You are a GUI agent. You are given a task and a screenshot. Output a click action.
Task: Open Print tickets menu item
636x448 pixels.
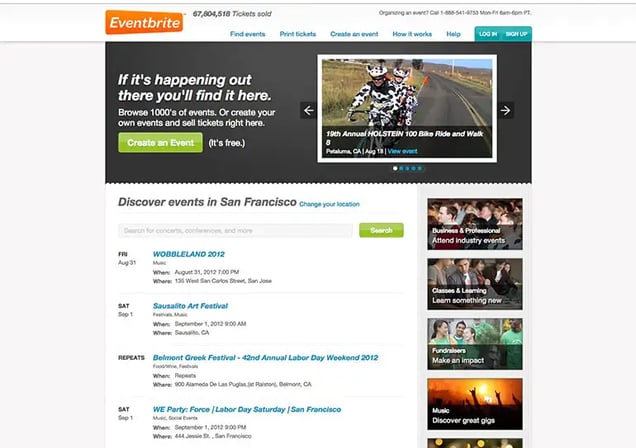[298, 34]
